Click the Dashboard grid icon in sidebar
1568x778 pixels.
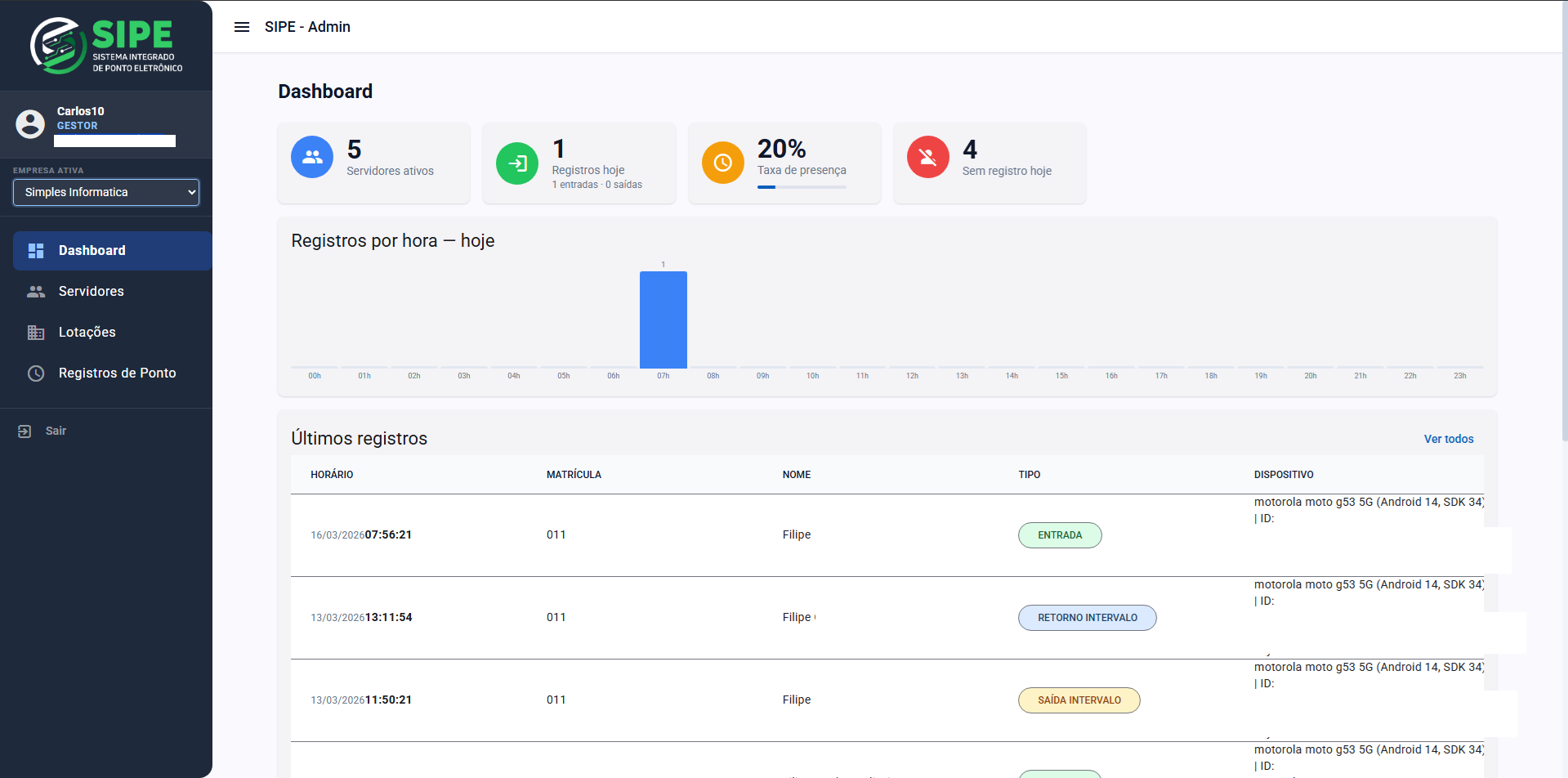[36, 251]
